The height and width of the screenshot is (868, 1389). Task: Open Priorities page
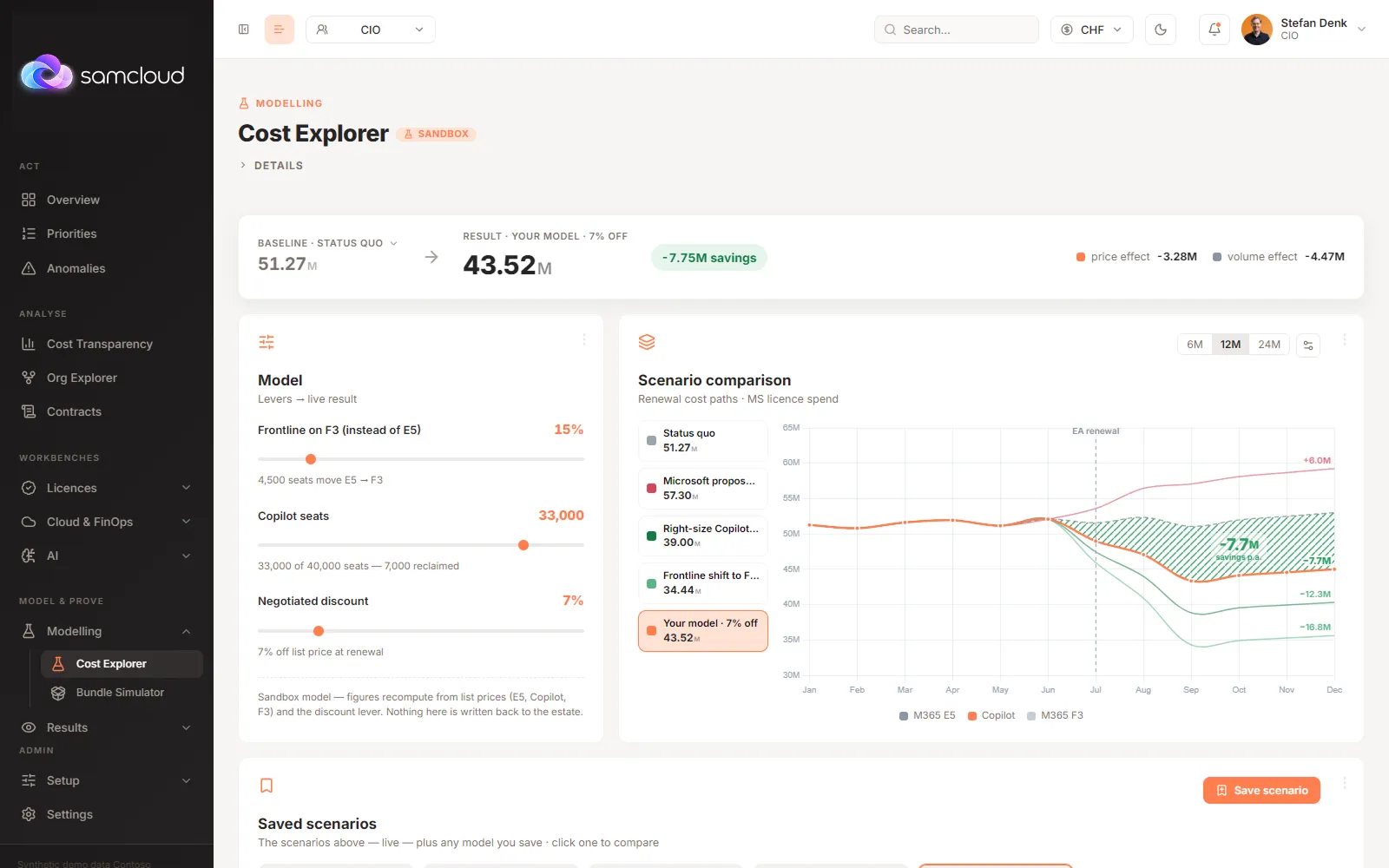pyautogui.click(x=106, y=233)
